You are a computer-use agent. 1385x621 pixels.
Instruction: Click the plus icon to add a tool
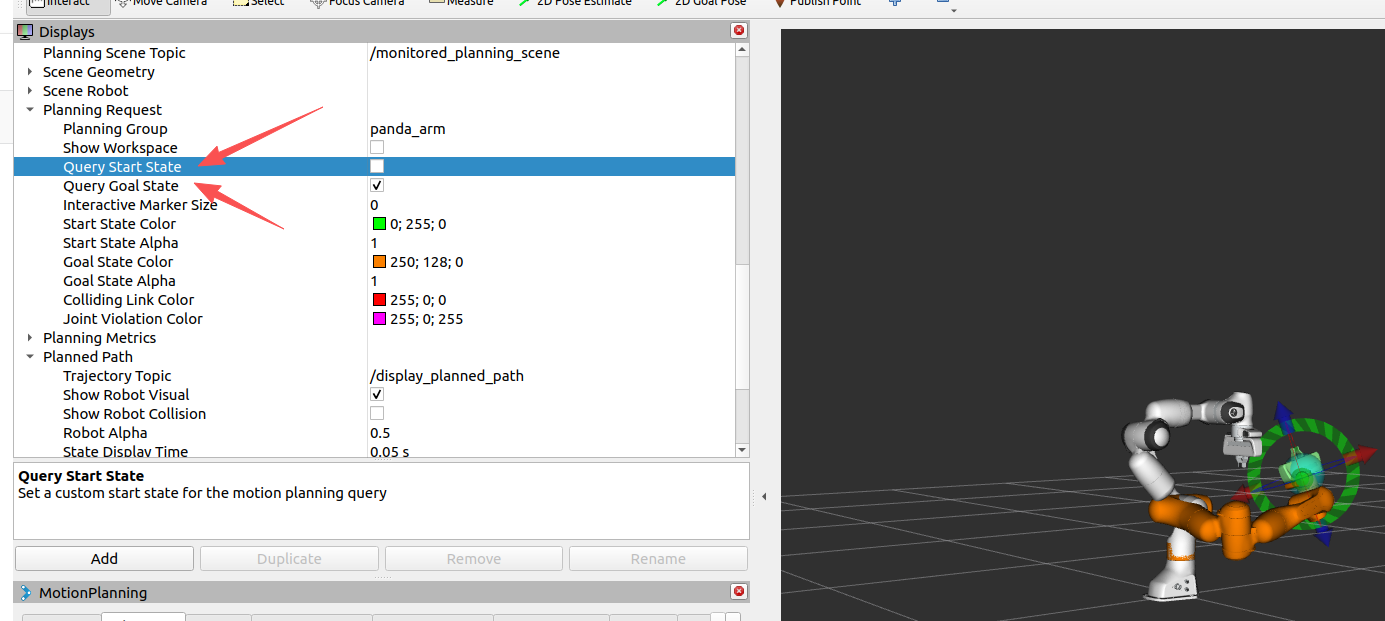coord(894,3)
